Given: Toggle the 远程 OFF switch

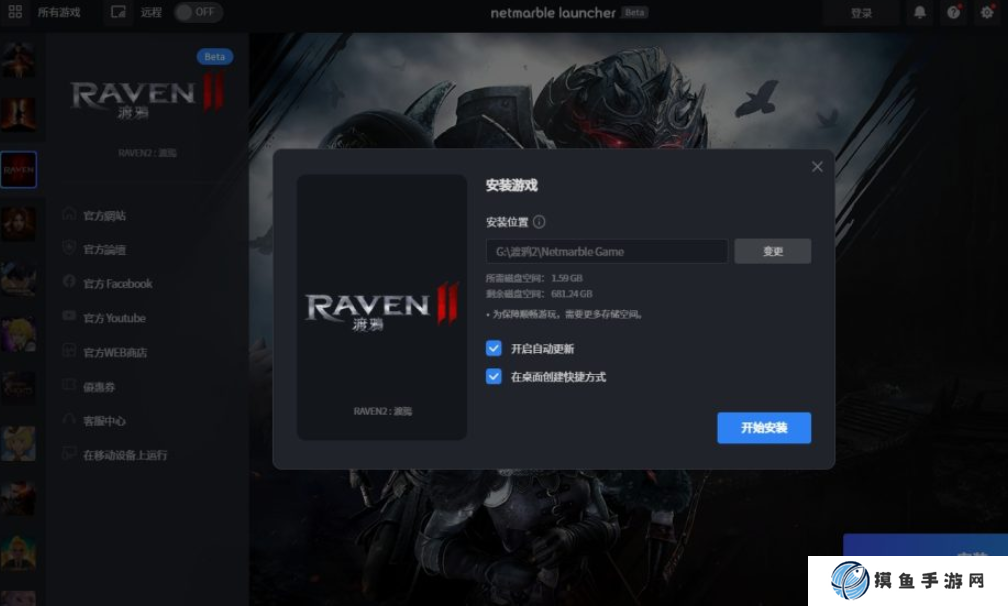Looking at the screenshot, I should click(x=197, y=13).
